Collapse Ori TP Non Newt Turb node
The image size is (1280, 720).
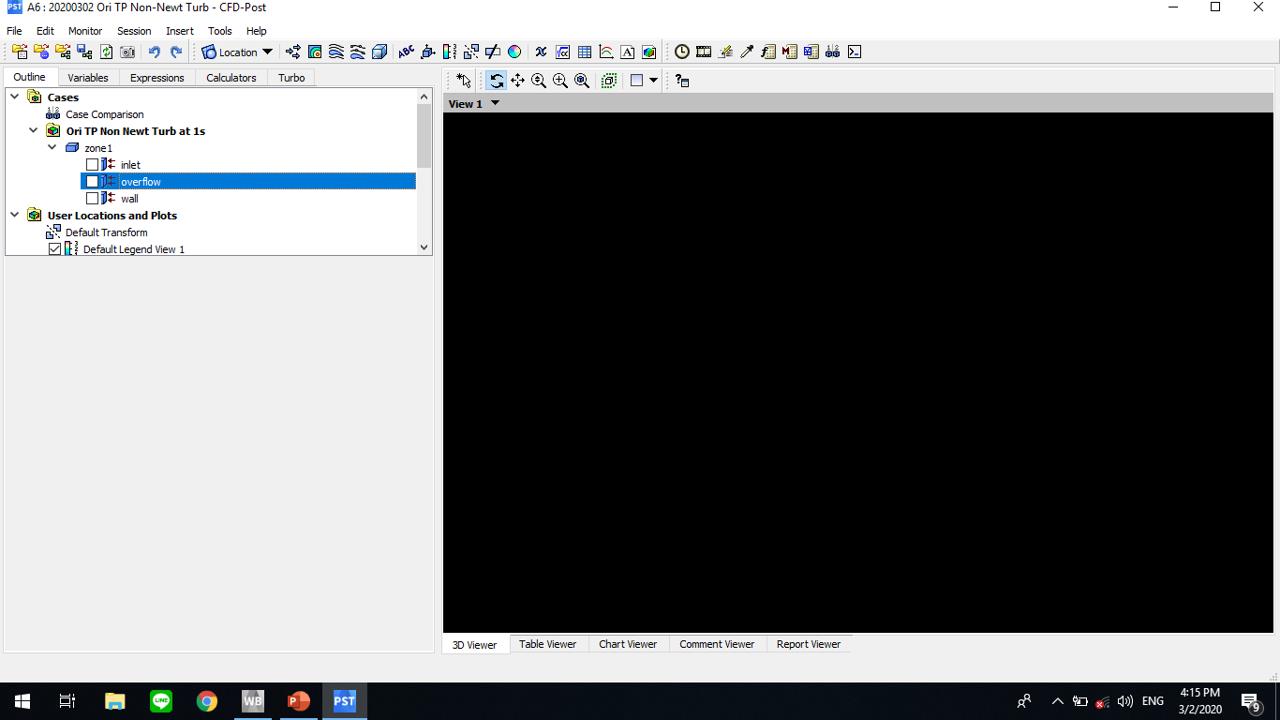33,131
